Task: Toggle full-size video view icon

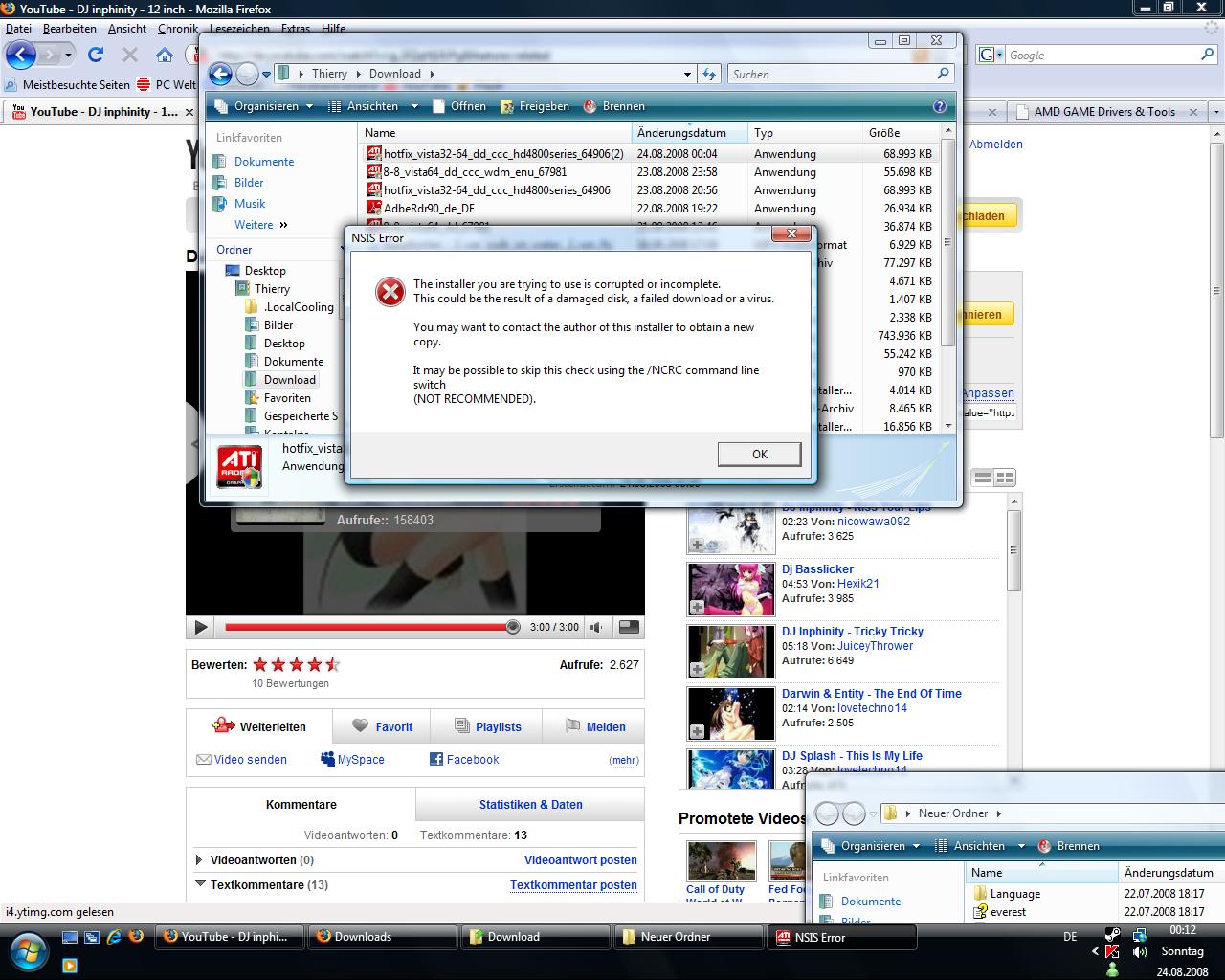Action: (629, 627)
